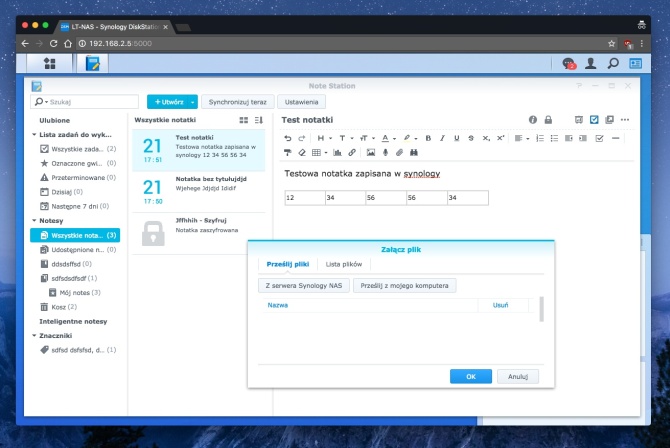Viewport: 670px width, 448px height.
Task: Open the note info icon
Action: (x=533, y=120)
